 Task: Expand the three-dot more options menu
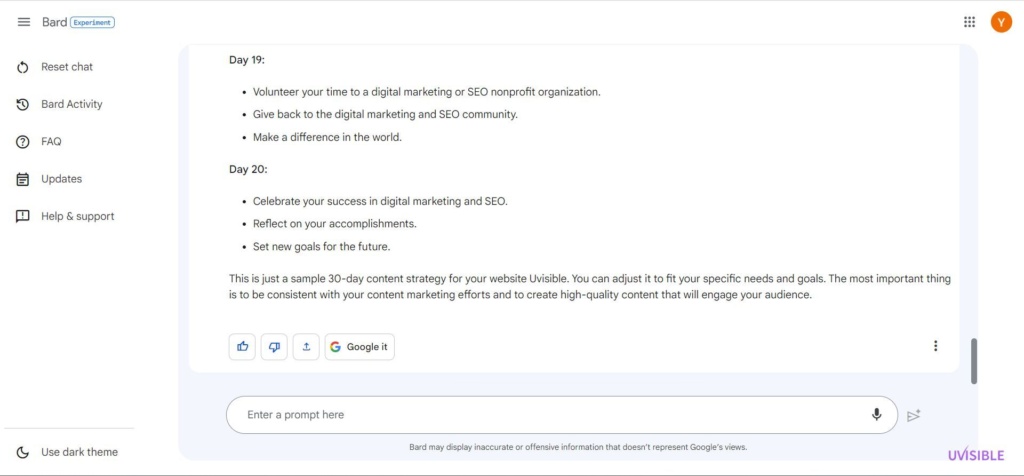(x=935, y=346)
